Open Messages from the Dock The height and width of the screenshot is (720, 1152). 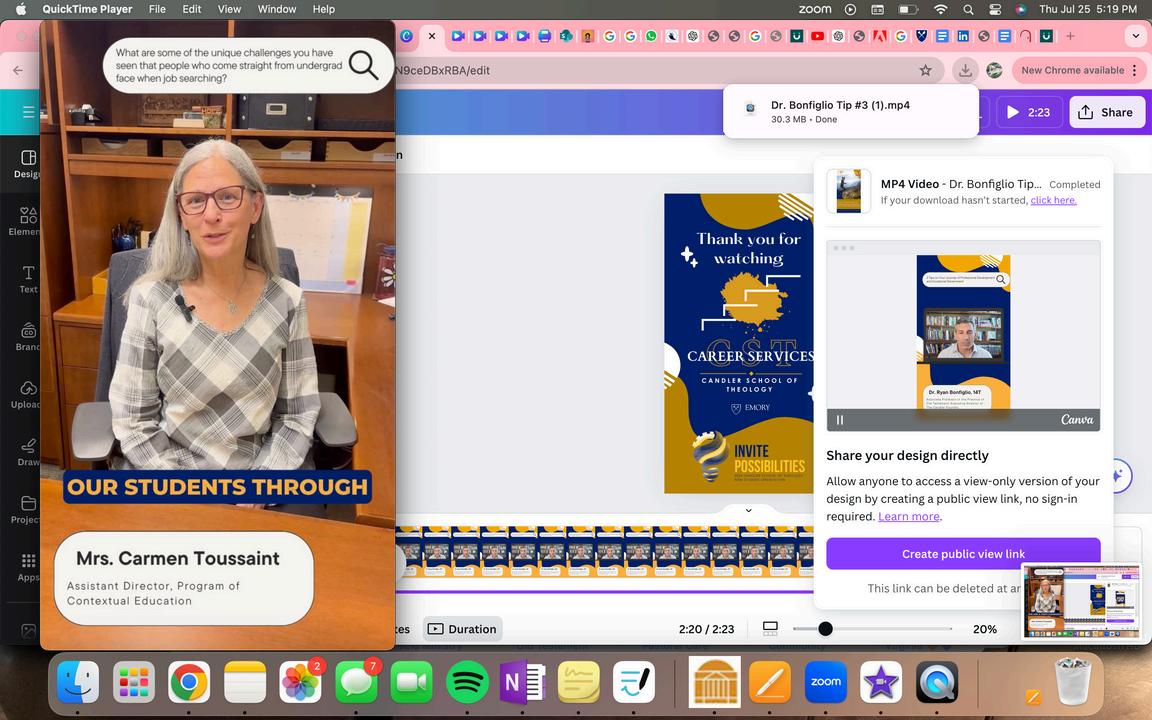356,683
